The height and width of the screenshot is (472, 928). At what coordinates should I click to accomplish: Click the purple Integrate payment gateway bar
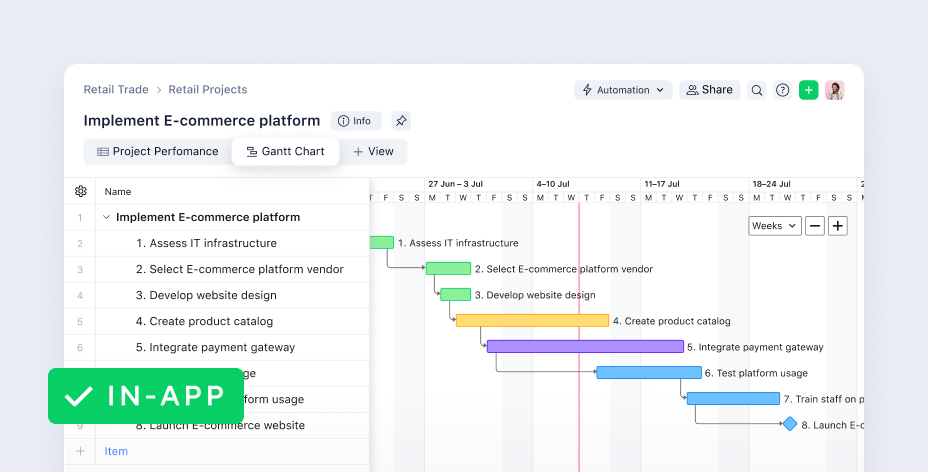tap(585, 347)
